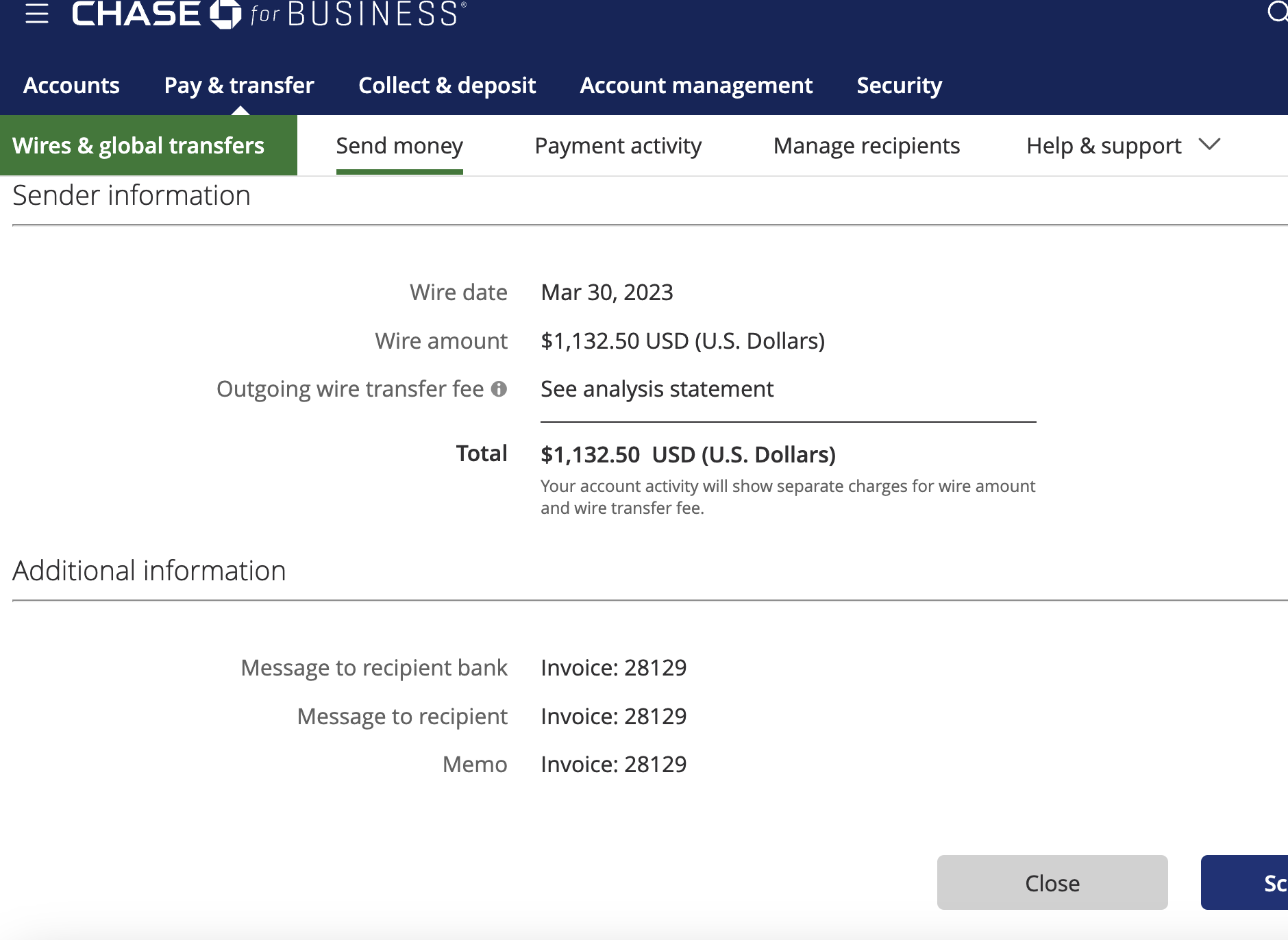Click the See analysis statement text
1288x940 pixels.
tap(657, 389)
